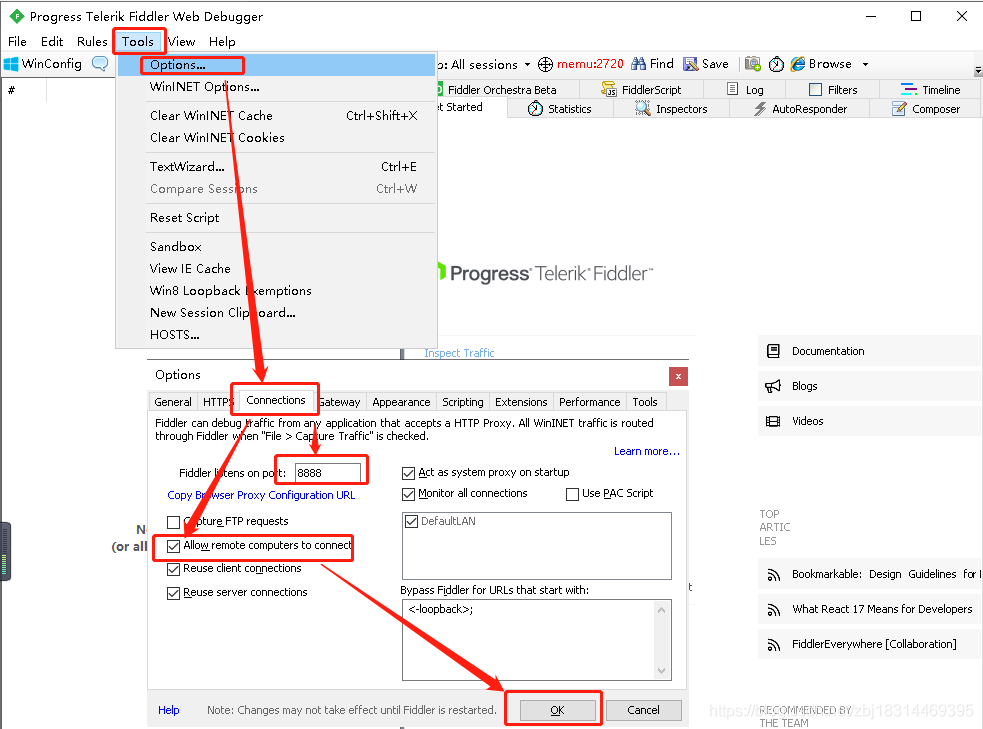Viewport: 983px width, 729px height.
Task: Open the Rules menu
Action: tap(92, 41)
